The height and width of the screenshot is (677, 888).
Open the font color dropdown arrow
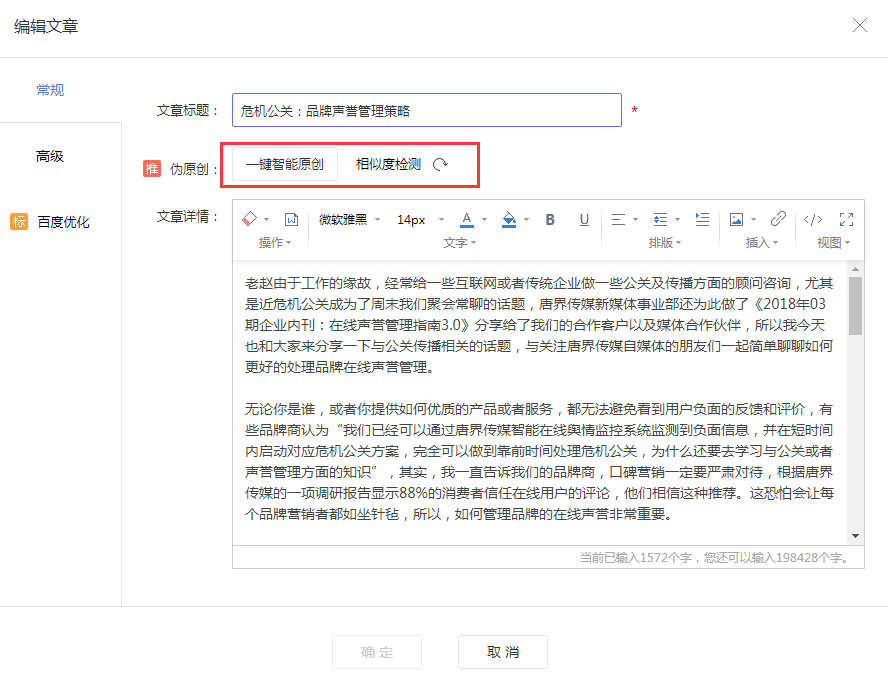coord(484,220)
